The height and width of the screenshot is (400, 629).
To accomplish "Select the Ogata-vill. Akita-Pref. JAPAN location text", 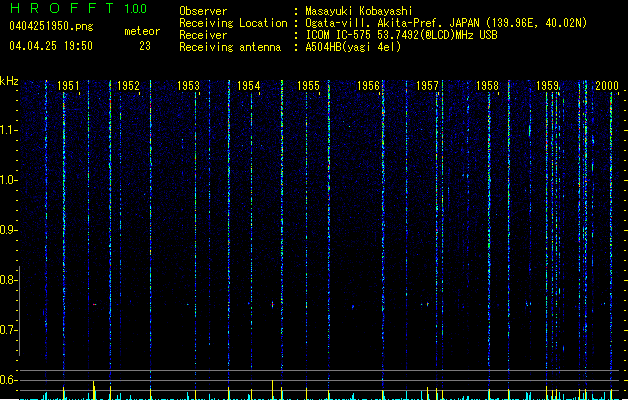I will tap(446, 23).
